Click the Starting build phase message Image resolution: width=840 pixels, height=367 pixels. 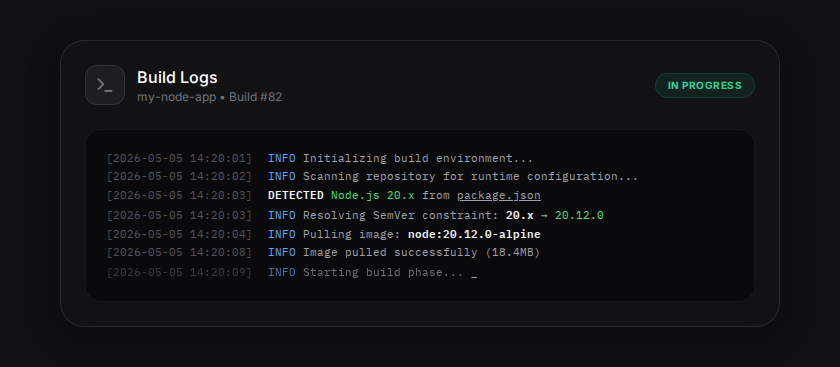(383, 272)
